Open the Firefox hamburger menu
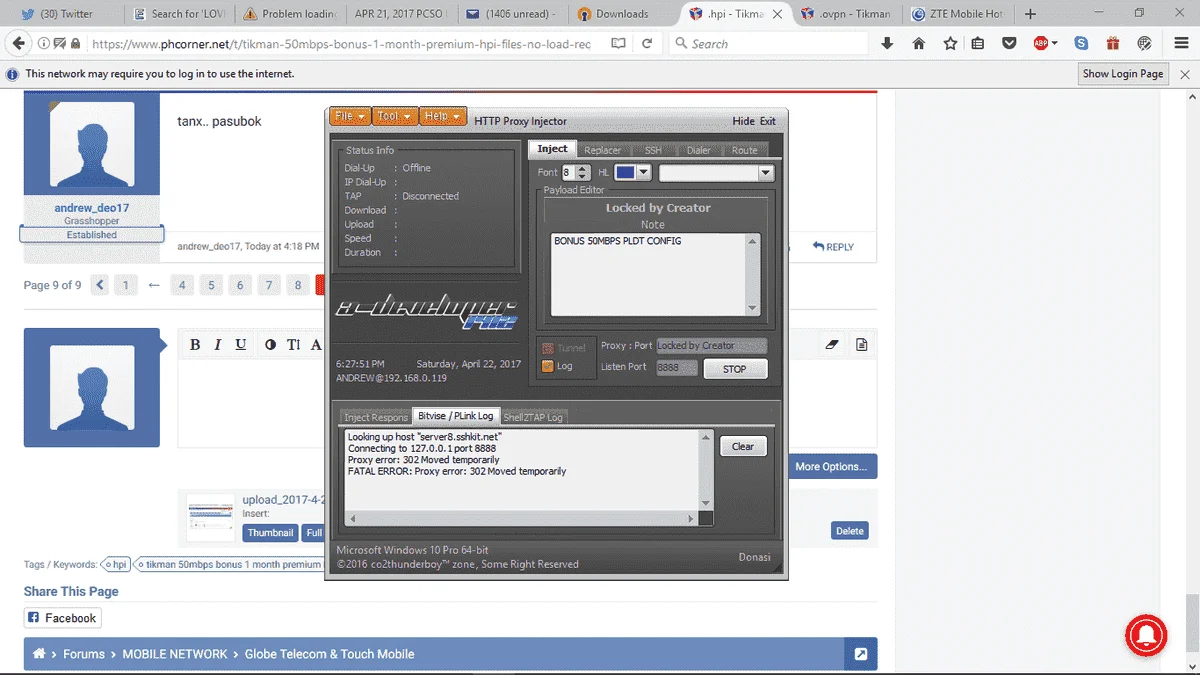 (1180, 44)
